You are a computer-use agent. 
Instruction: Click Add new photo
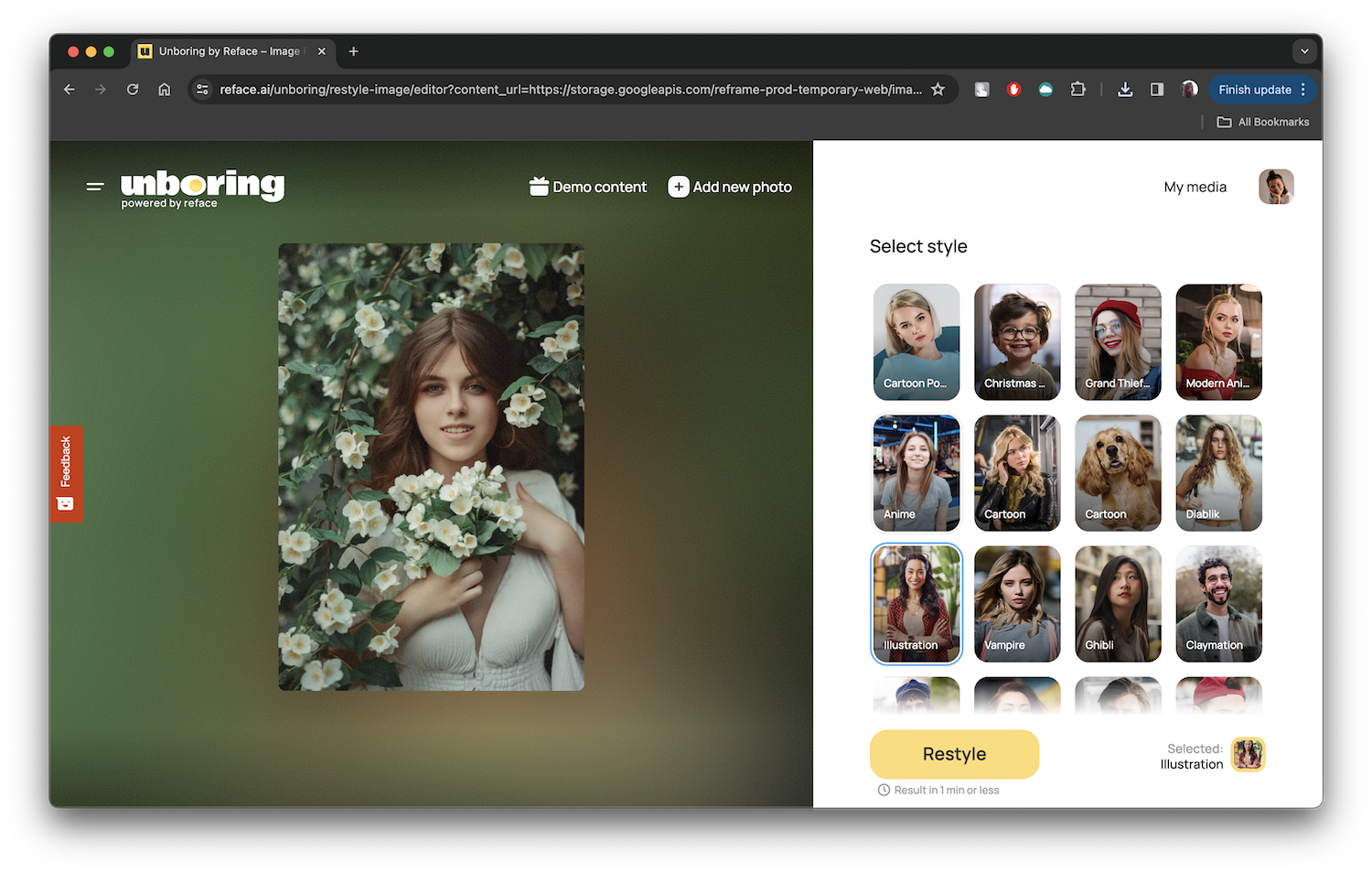pyautogui.click(x=730, y=187)
